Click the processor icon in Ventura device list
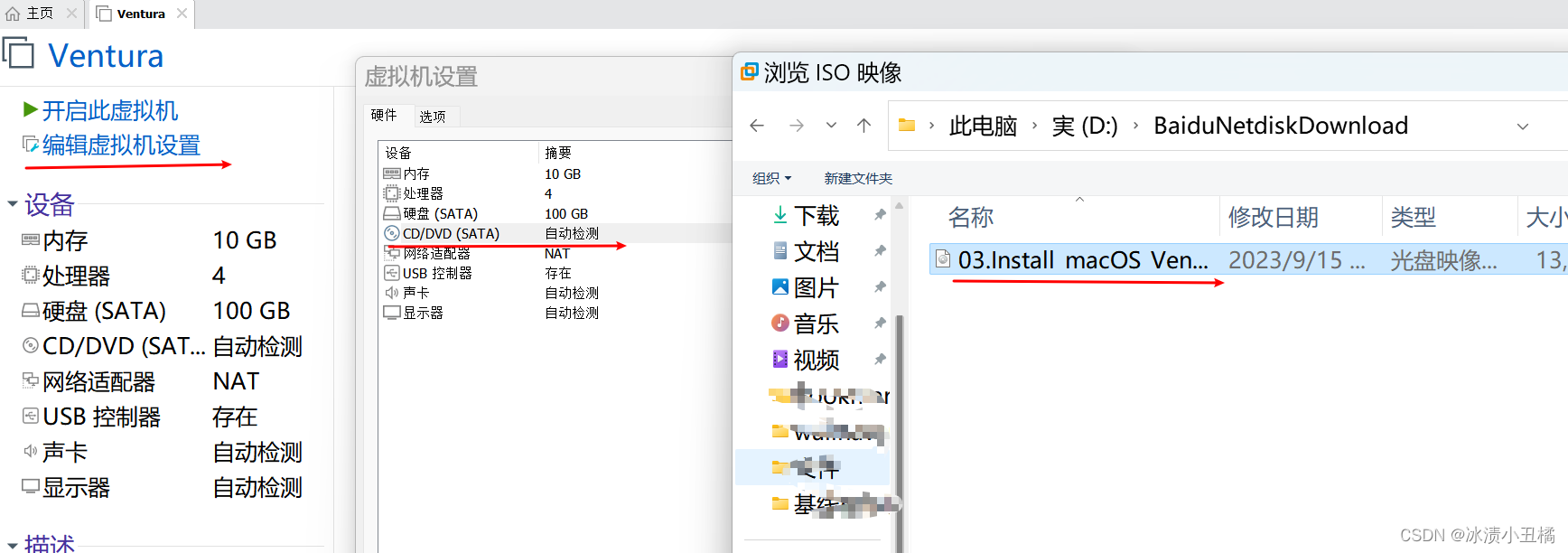 click(31, 275)
